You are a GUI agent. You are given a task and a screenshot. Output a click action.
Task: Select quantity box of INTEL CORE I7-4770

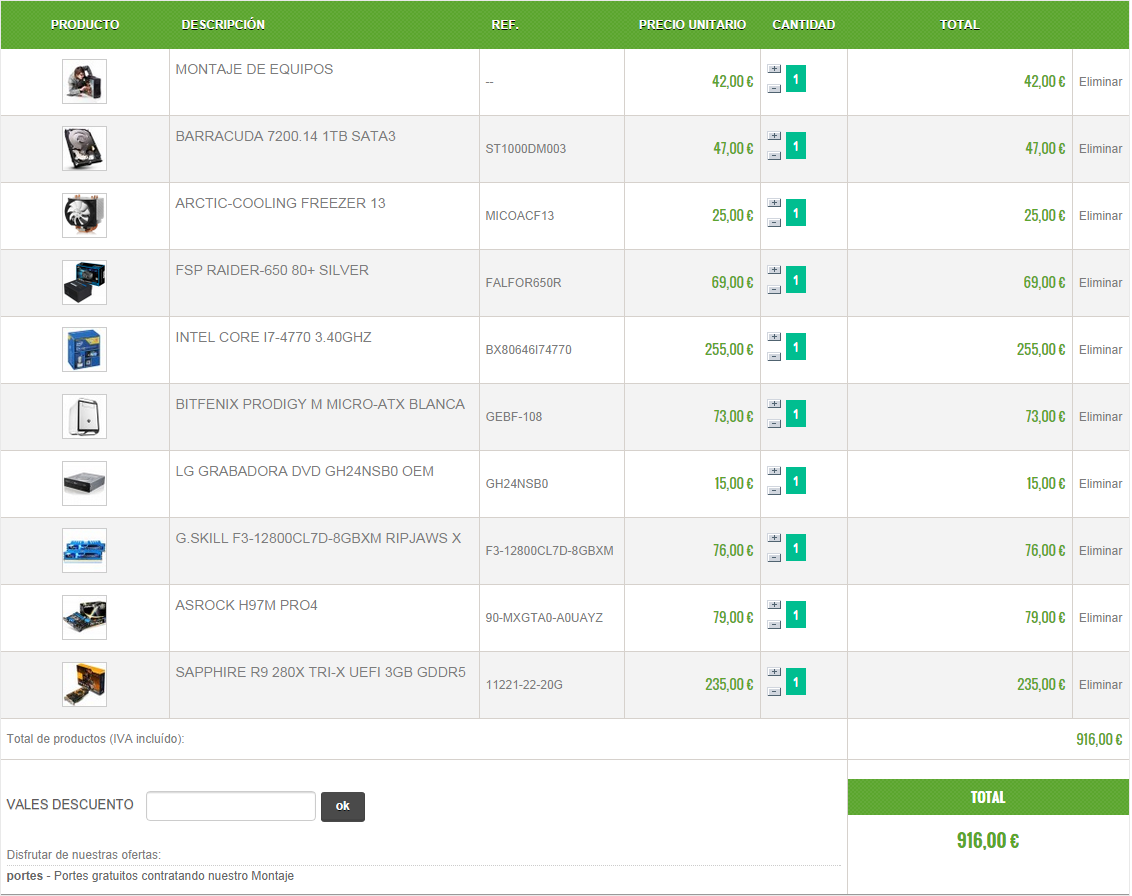click(x=796, y=347)
